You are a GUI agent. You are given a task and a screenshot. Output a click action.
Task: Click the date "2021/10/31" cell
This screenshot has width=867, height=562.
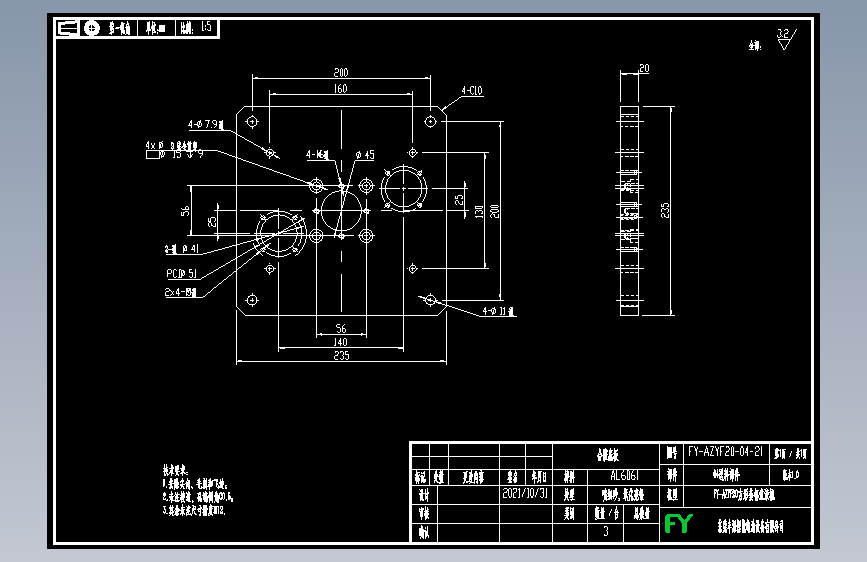tap(525, 493)
